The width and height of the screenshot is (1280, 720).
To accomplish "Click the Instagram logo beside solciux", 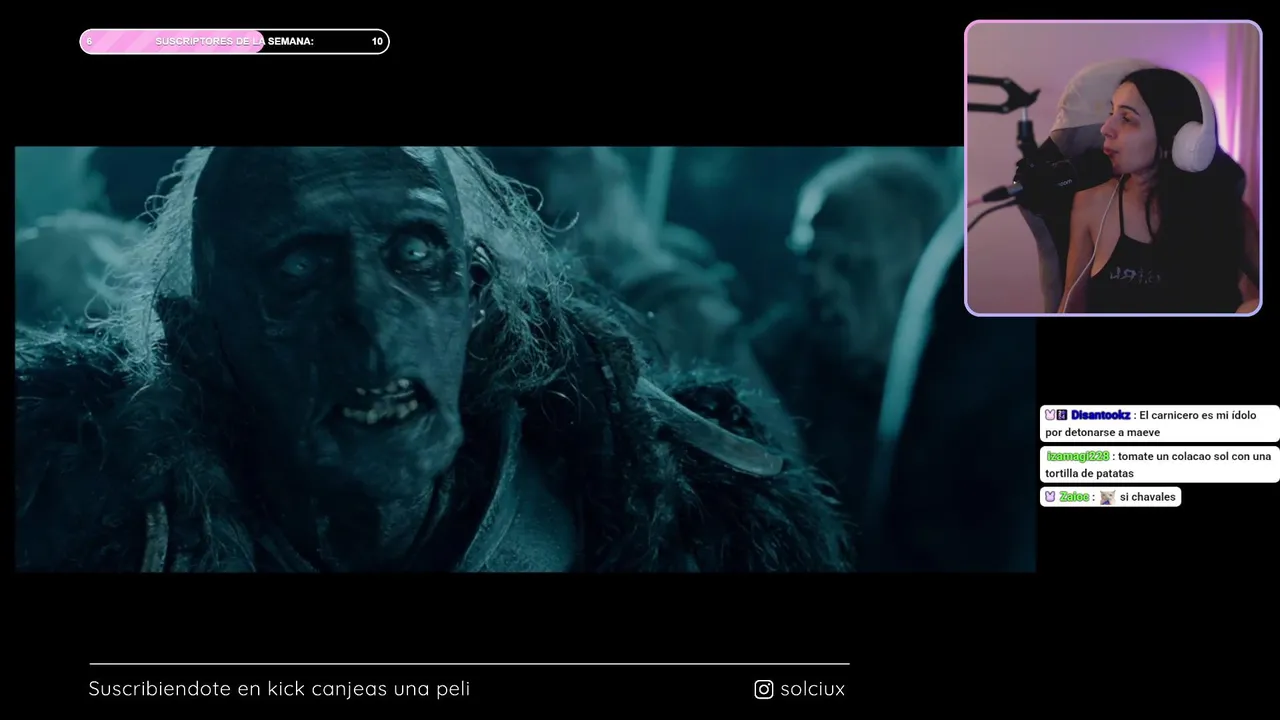I will click(764, 689).
